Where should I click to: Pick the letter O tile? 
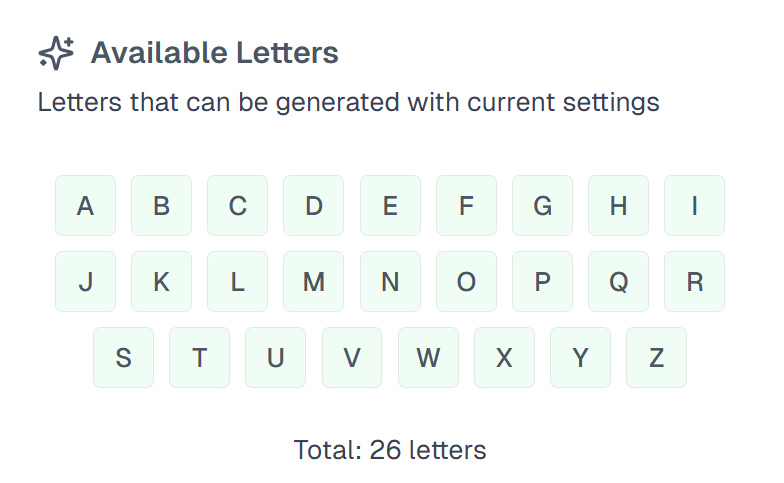click(466, 282)
